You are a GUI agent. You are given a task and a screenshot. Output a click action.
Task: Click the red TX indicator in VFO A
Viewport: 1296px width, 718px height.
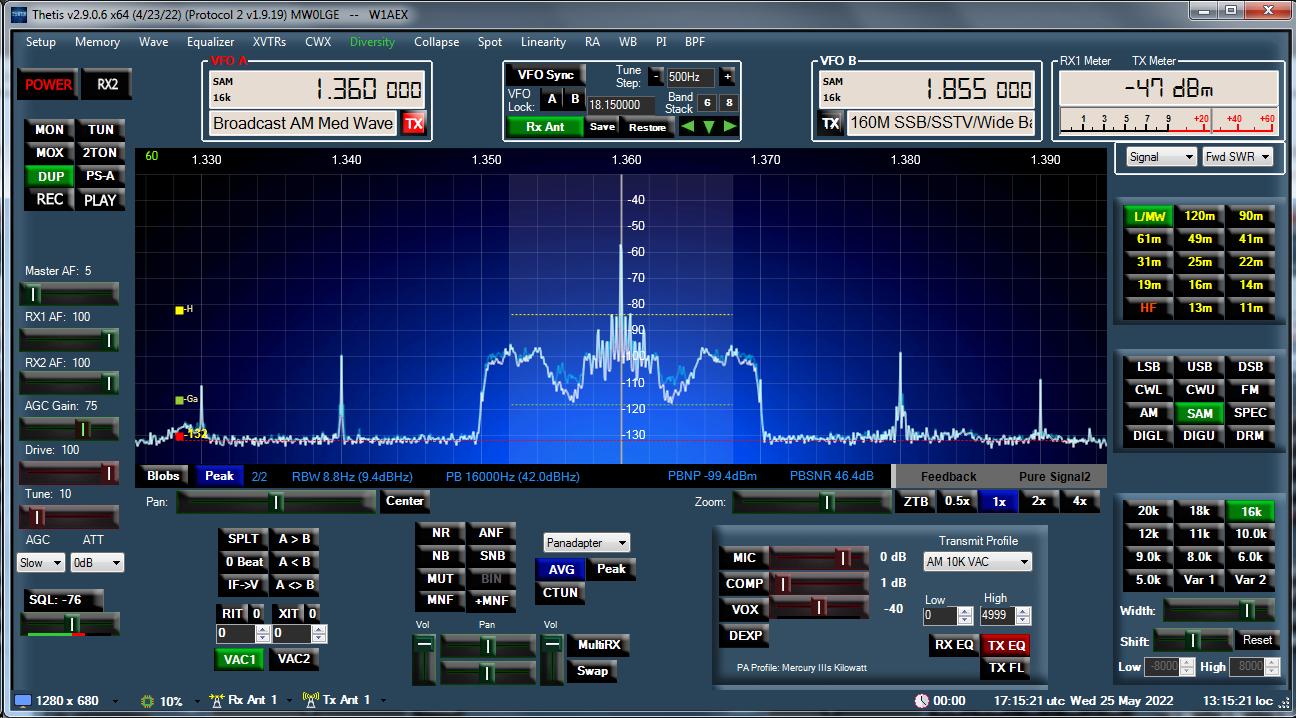(413, 124)
